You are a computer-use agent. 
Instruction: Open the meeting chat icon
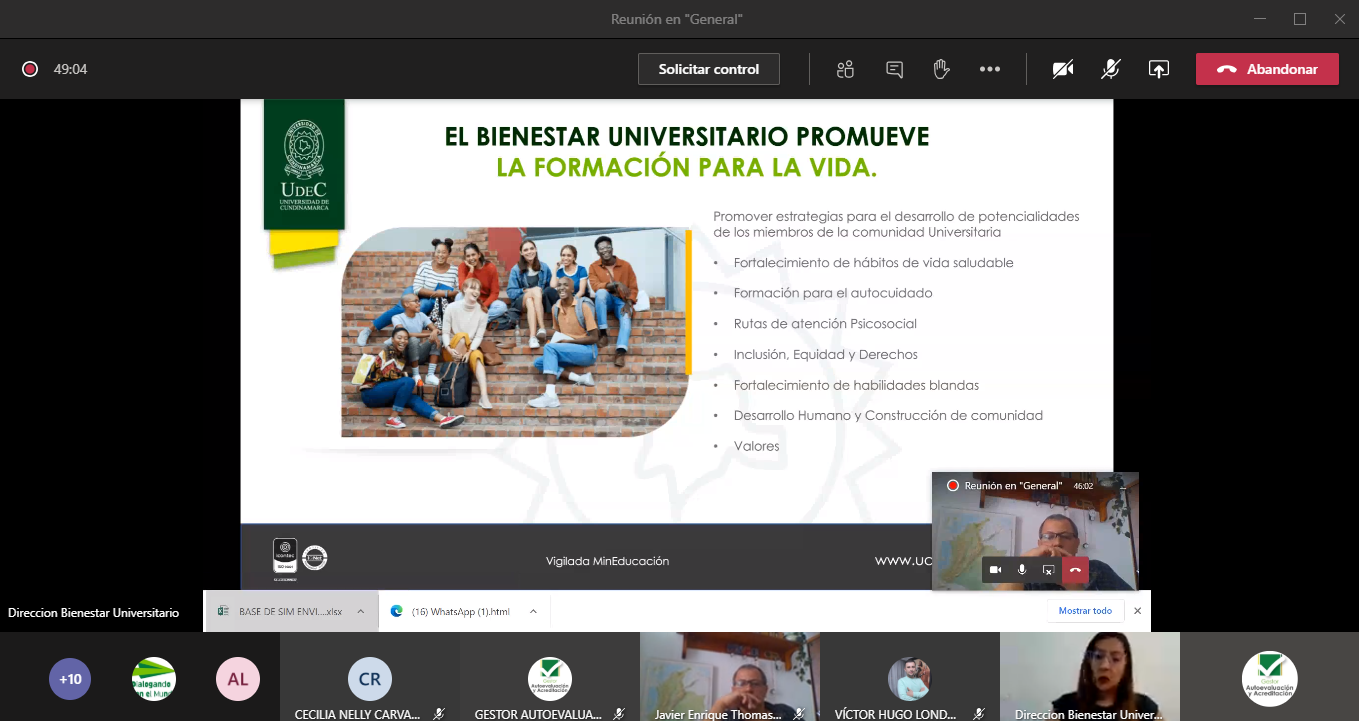coord(895,69)
